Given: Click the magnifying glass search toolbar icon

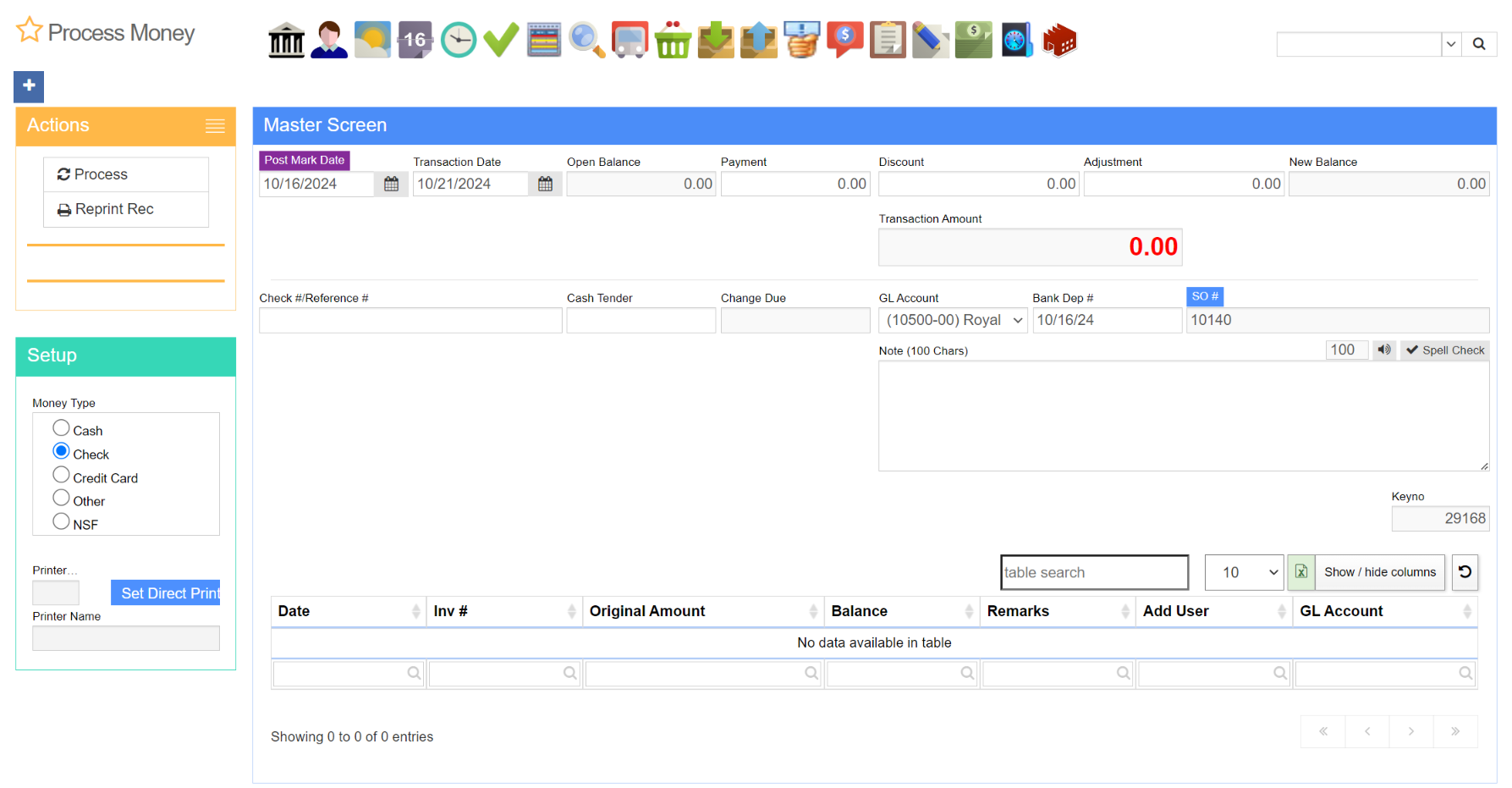Looking at the screenshot, I should click(x=586, y=40).
